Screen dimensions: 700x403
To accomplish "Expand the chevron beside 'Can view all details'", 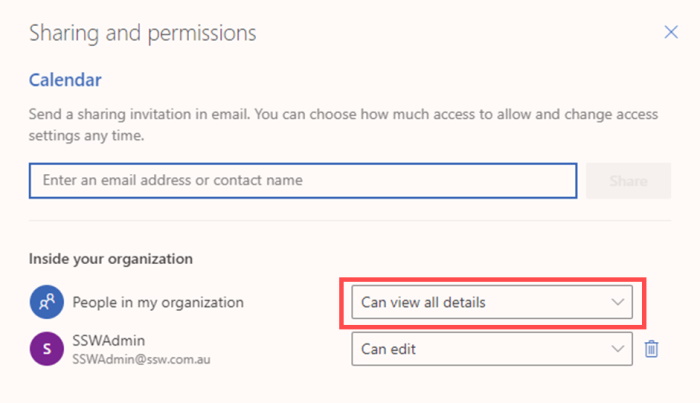I will (x=617, y=301).
